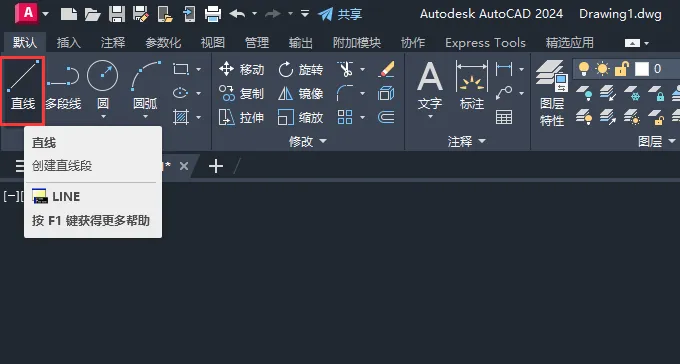Open the AutoCAD application menu (A logo)
The height and width of the screenshot is (364, 680).
coord(27,13)
